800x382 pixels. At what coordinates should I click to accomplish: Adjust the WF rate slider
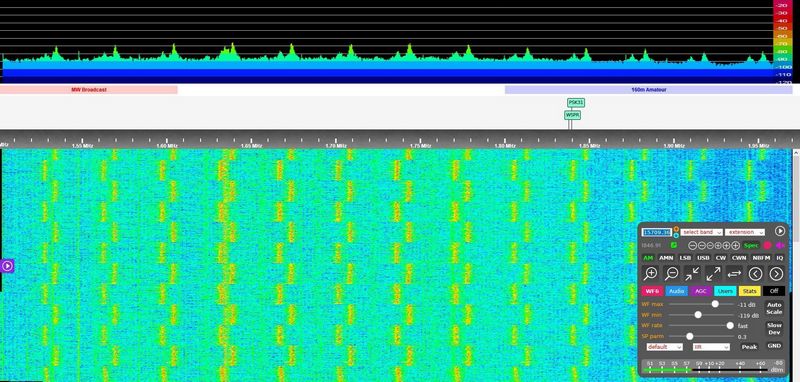[x=702, y=325]
